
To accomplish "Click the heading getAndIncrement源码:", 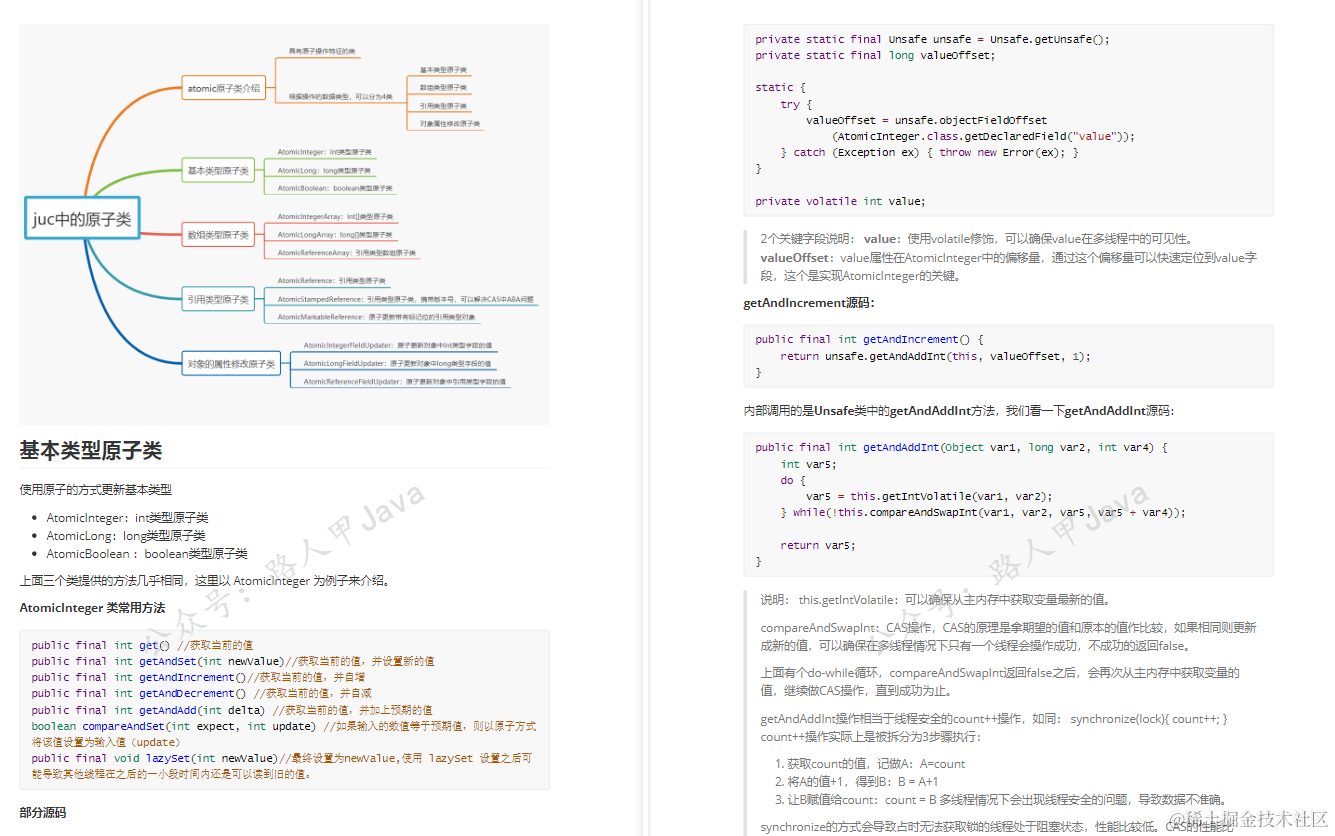I will click(809, 303).
